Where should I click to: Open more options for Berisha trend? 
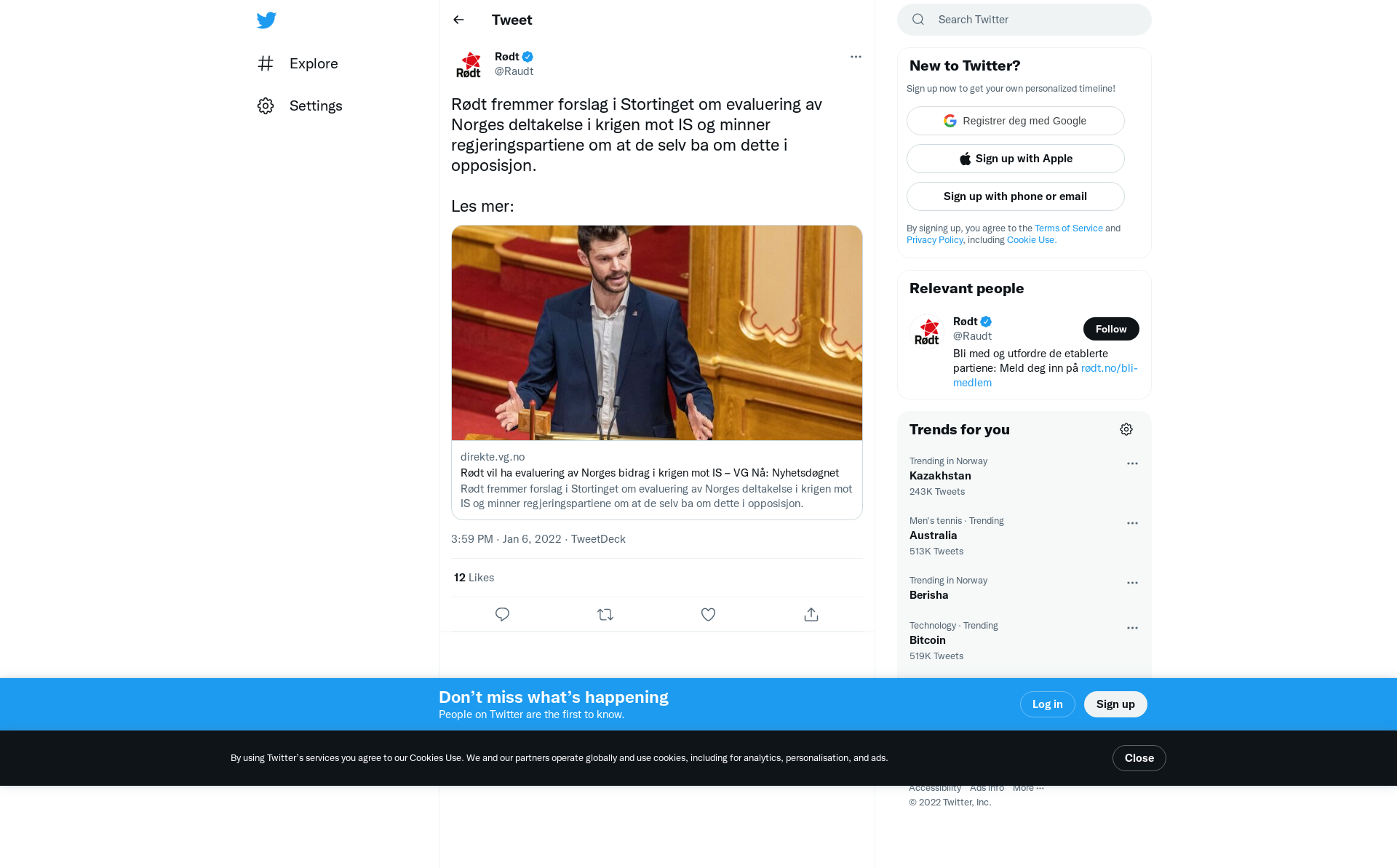point(1132,583)
